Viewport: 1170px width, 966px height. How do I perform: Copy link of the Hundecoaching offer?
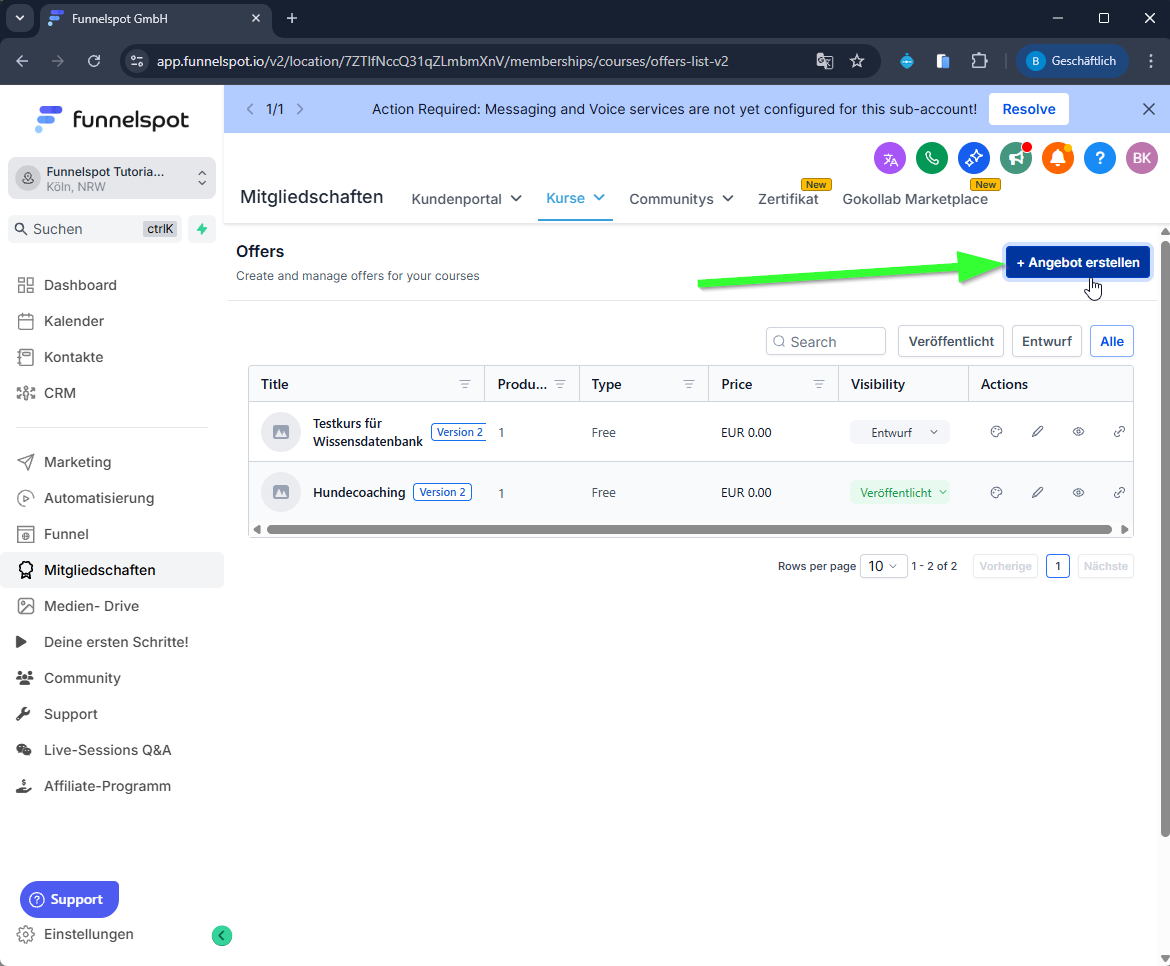(x=1119, y=492)
